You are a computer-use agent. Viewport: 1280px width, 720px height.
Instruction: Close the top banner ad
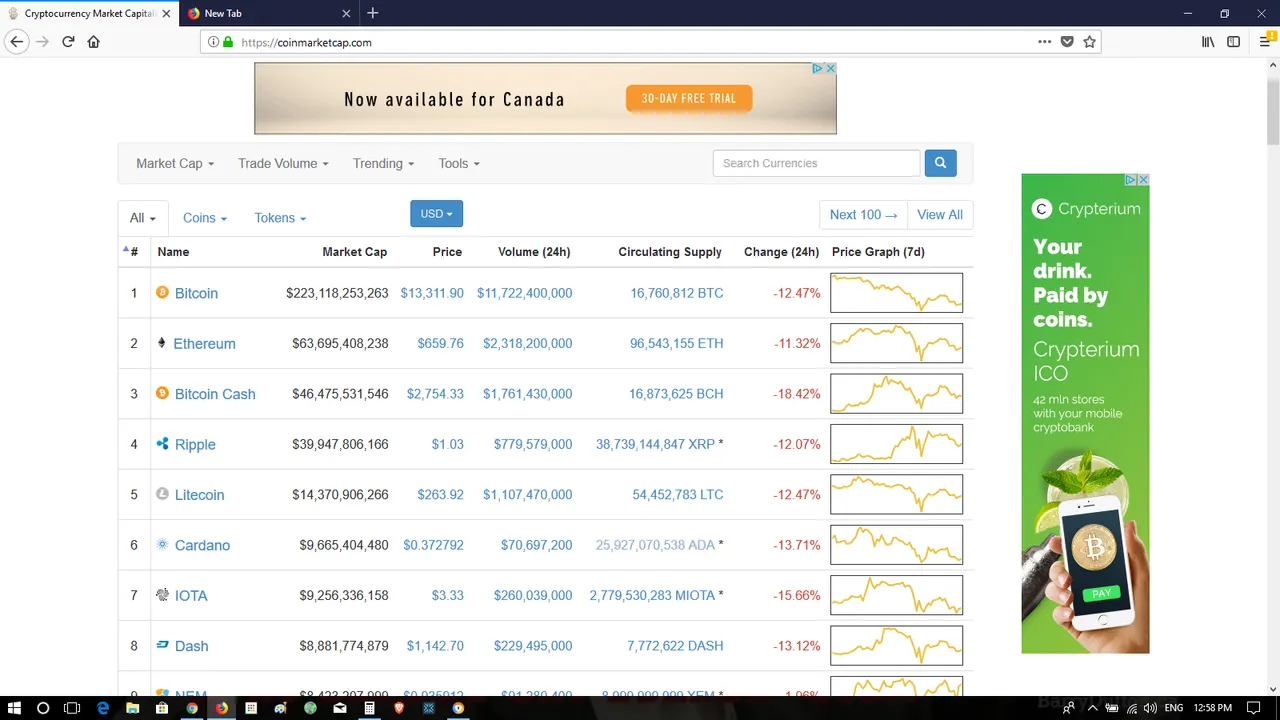tap(830, 68)
